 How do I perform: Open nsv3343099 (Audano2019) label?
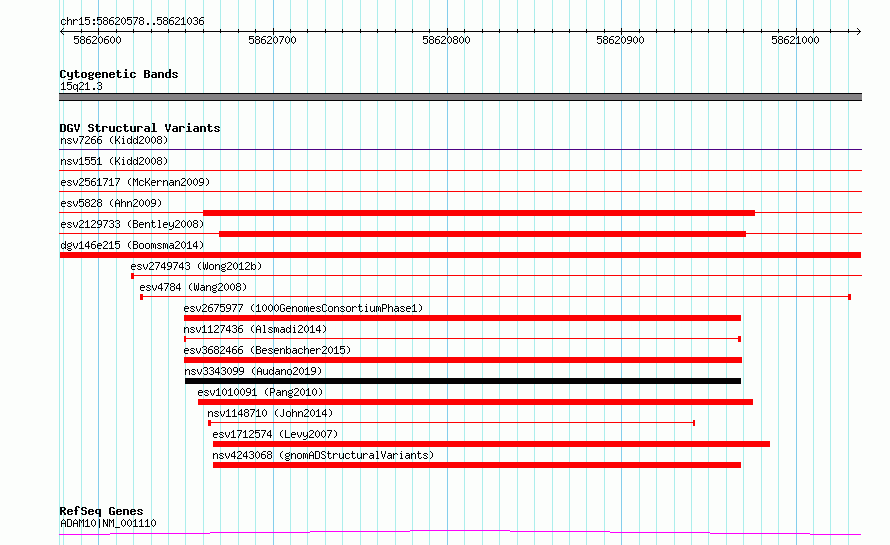click(253, 371)
